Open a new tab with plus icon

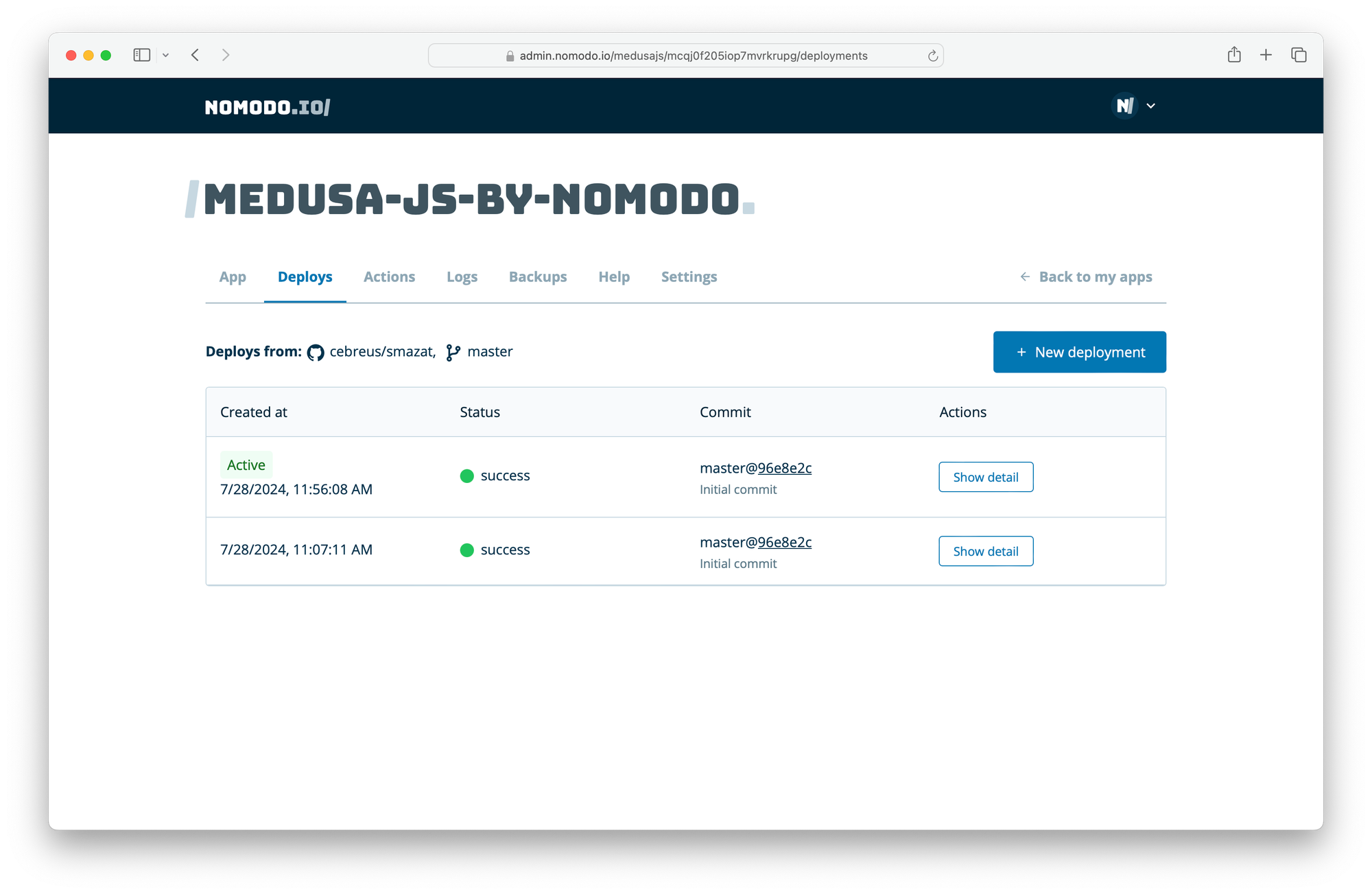[x=1266, y=55]
